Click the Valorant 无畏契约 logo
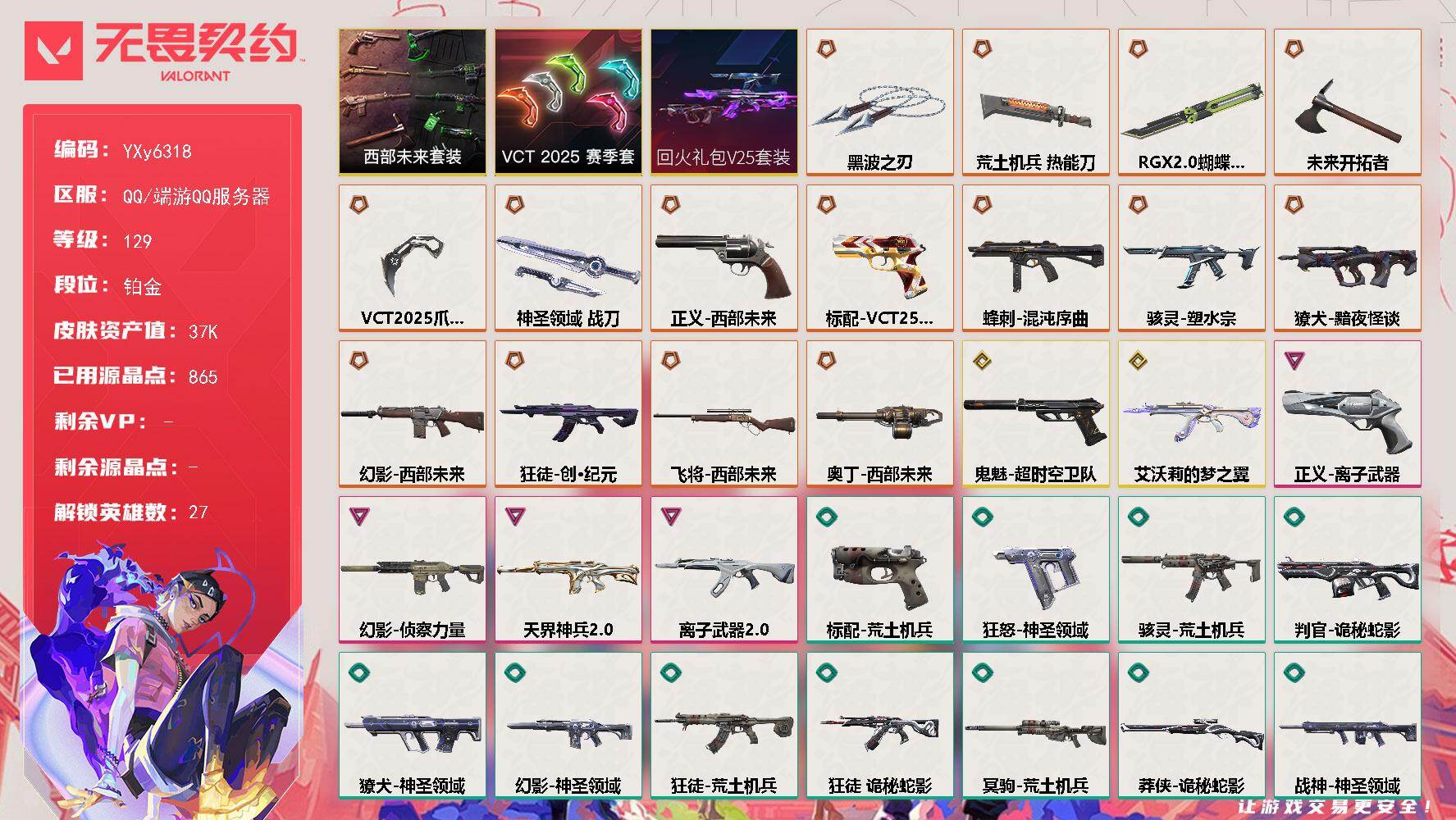The height and width of the screenshot is (820, 1456). pos(163,52)
